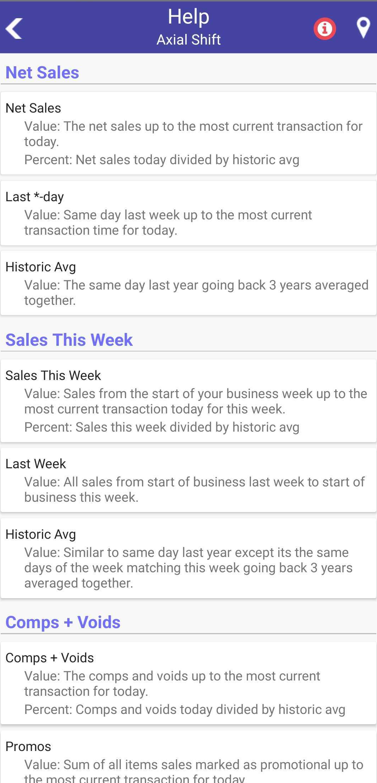Image resolution: width=377 pixels, height=783 pixels.
Task: Select the Help title in header
Action: pos(188,16)
